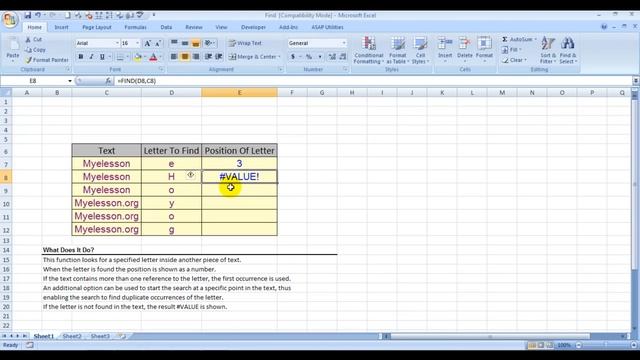
Task: Apply the red Font Color swatch
Action: pos(153,57)
